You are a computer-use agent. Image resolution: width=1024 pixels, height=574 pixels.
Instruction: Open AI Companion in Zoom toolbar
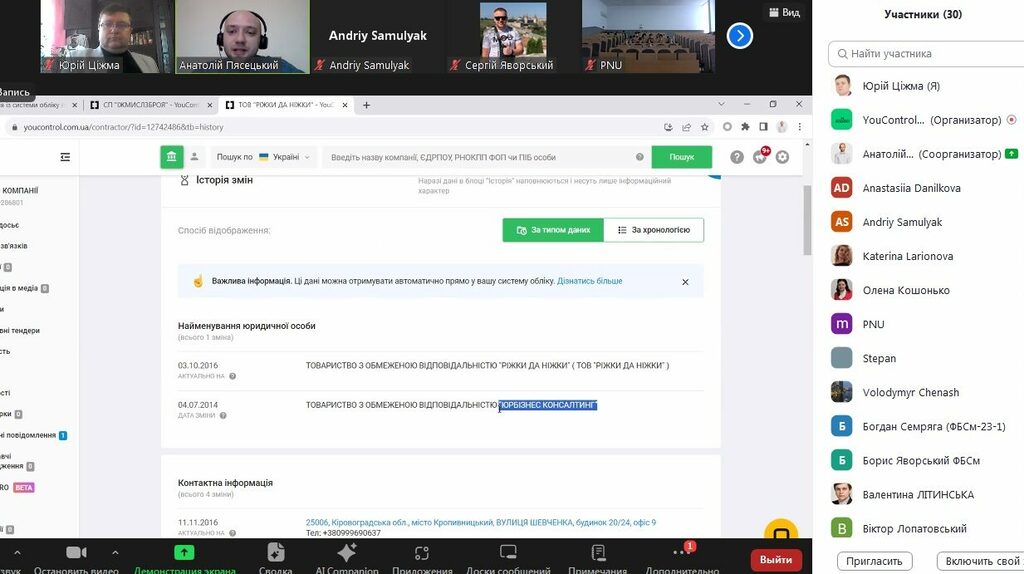tap(346, 558)
